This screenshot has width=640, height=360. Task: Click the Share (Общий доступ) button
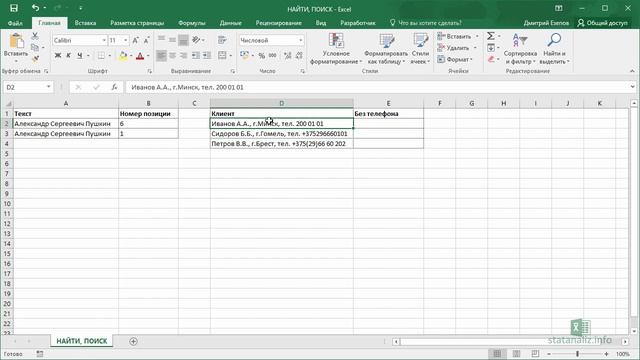tap(603, 23)
